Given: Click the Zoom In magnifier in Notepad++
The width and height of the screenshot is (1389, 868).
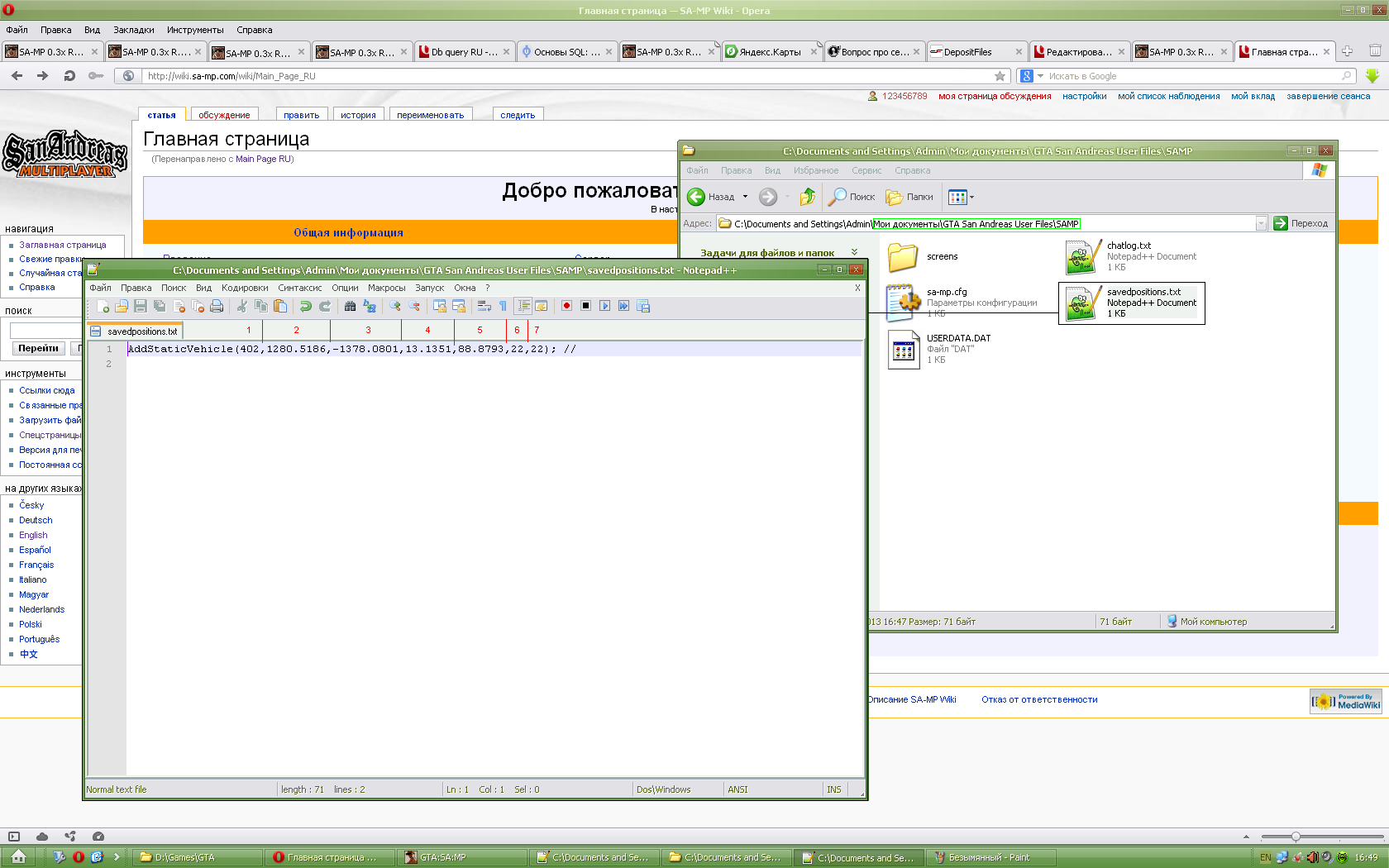Looking at the screenshot, I should pos(395,307).
